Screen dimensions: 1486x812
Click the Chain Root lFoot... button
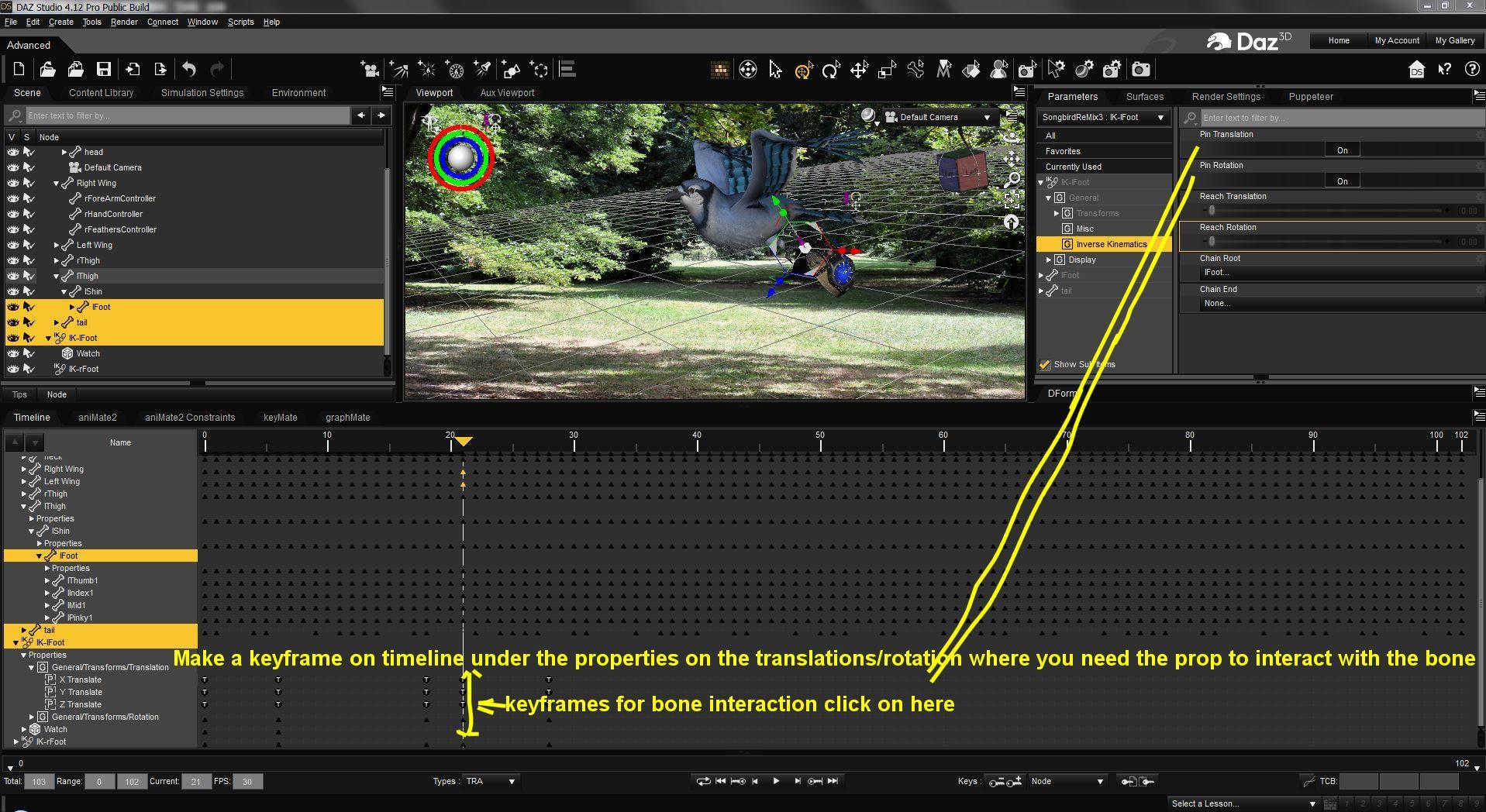(1340, 273)
